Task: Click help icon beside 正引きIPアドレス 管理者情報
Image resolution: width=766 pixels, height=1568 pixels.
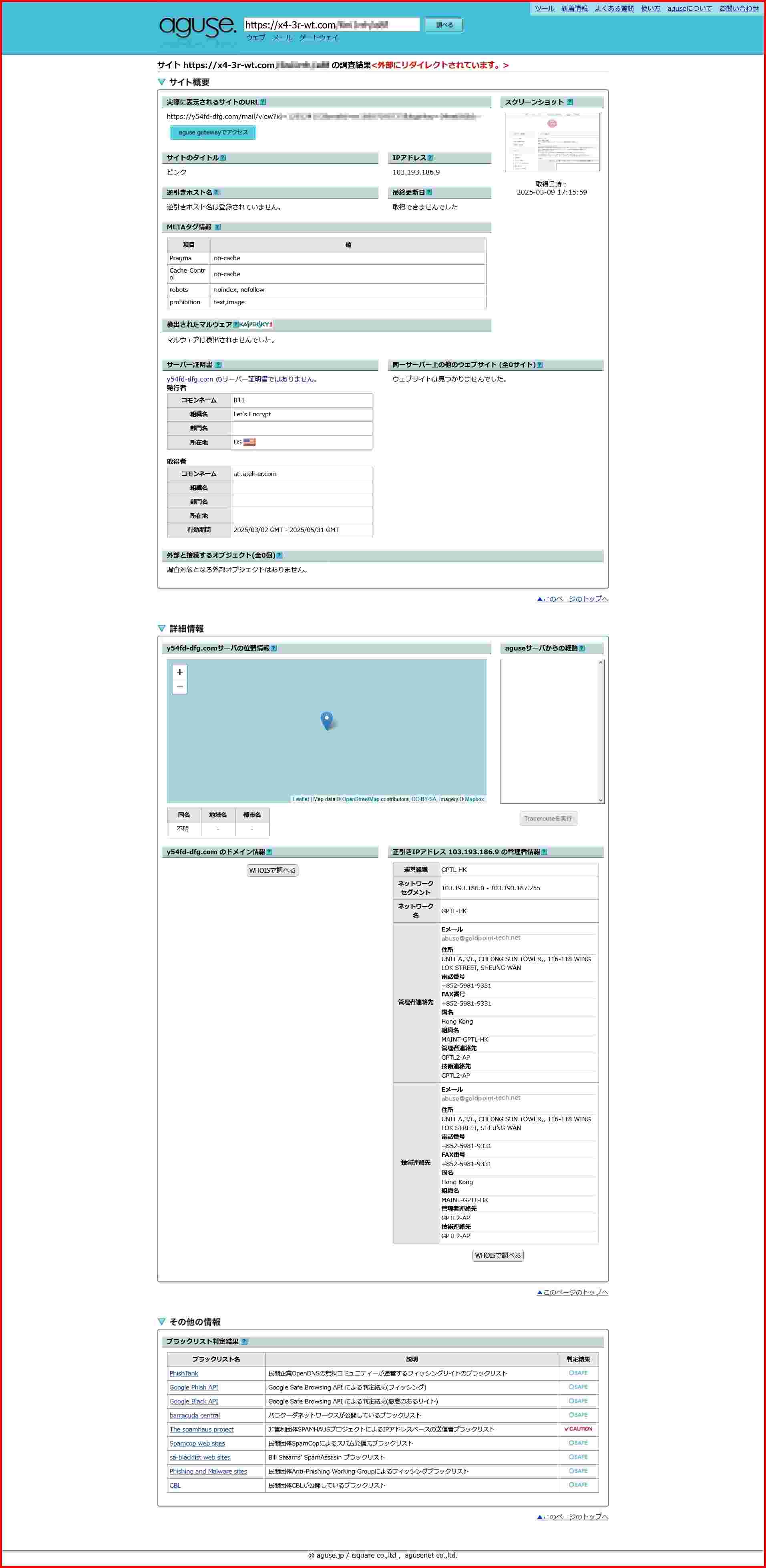Action: coord(544,851)
